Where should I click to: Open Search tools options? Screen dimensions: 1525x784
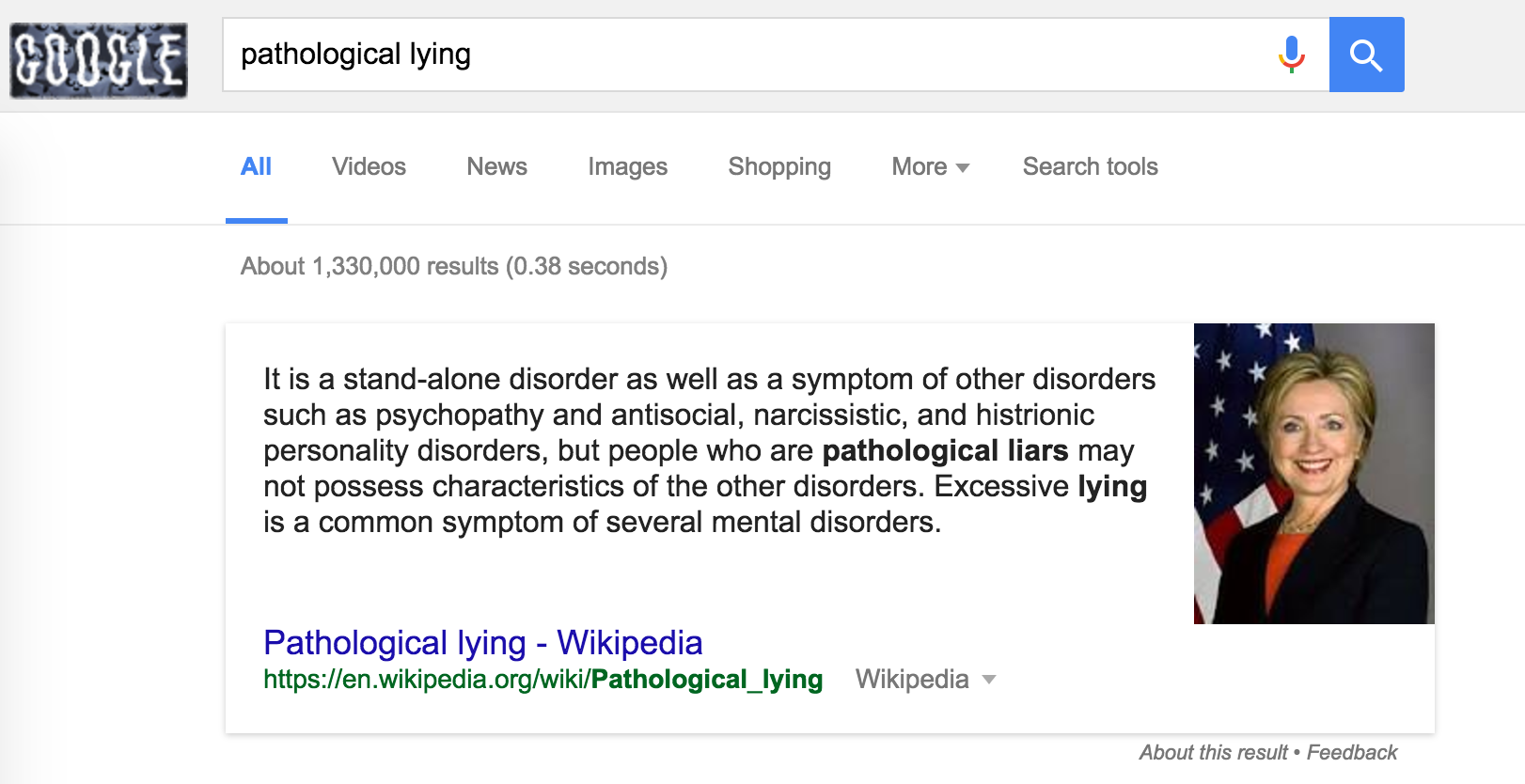(1090, 166)
